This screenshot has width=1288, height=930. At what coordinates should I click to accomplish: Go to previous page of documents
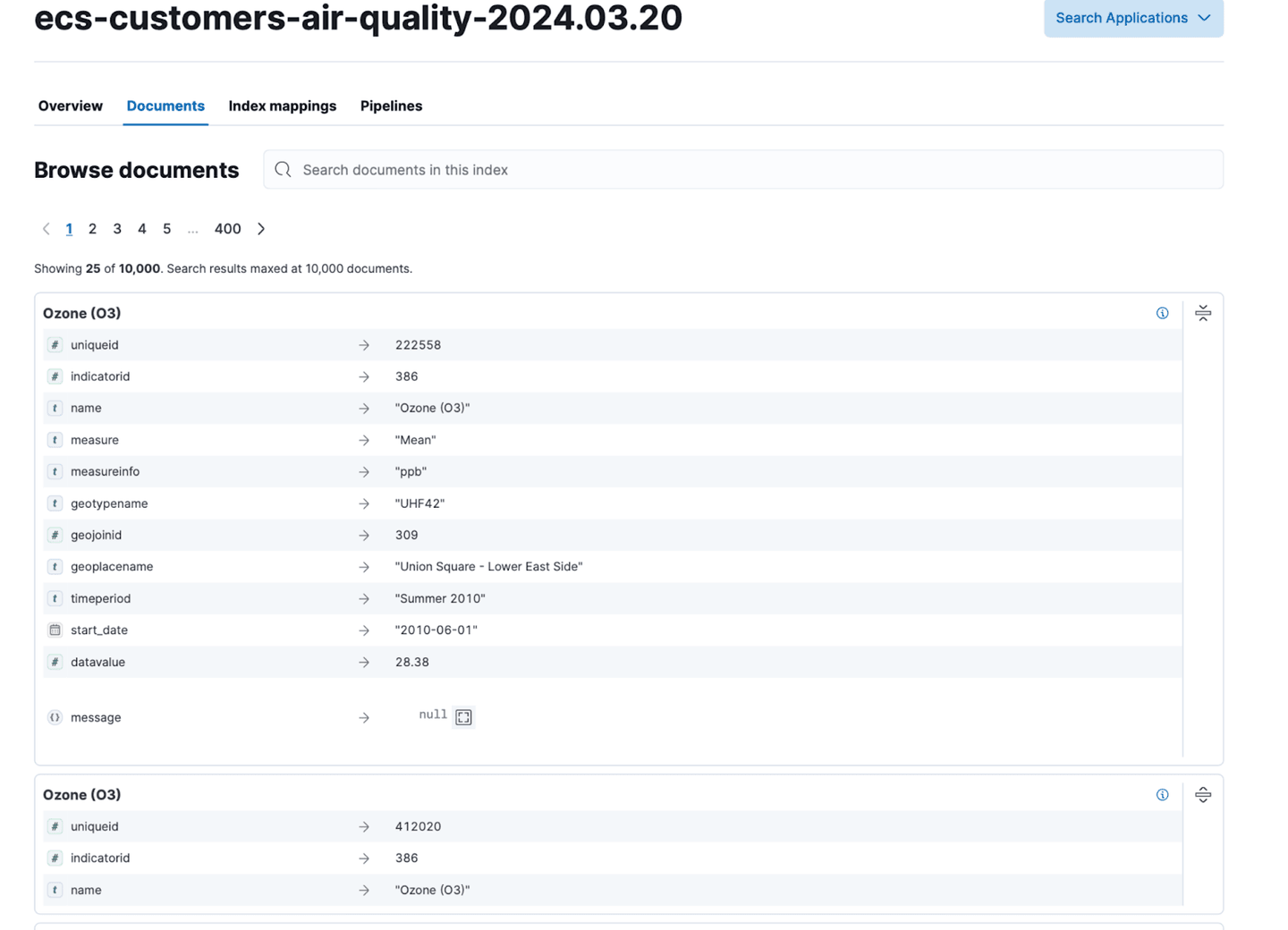(47, 229)
